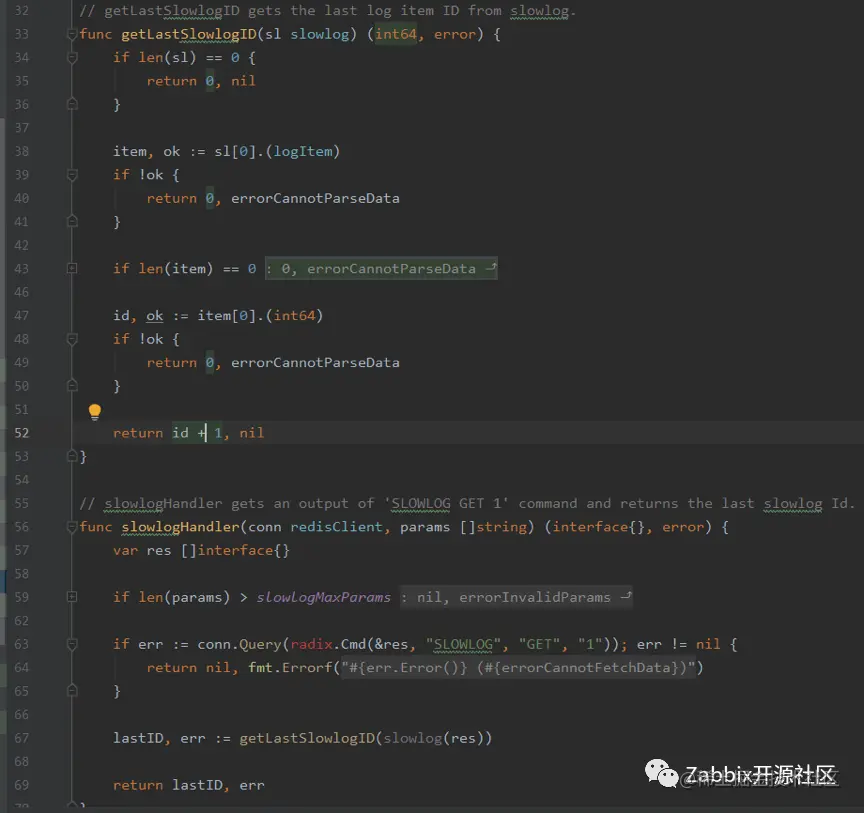
Task: Click line number 52 in the gutter
Action: click(x=21, y=433)
